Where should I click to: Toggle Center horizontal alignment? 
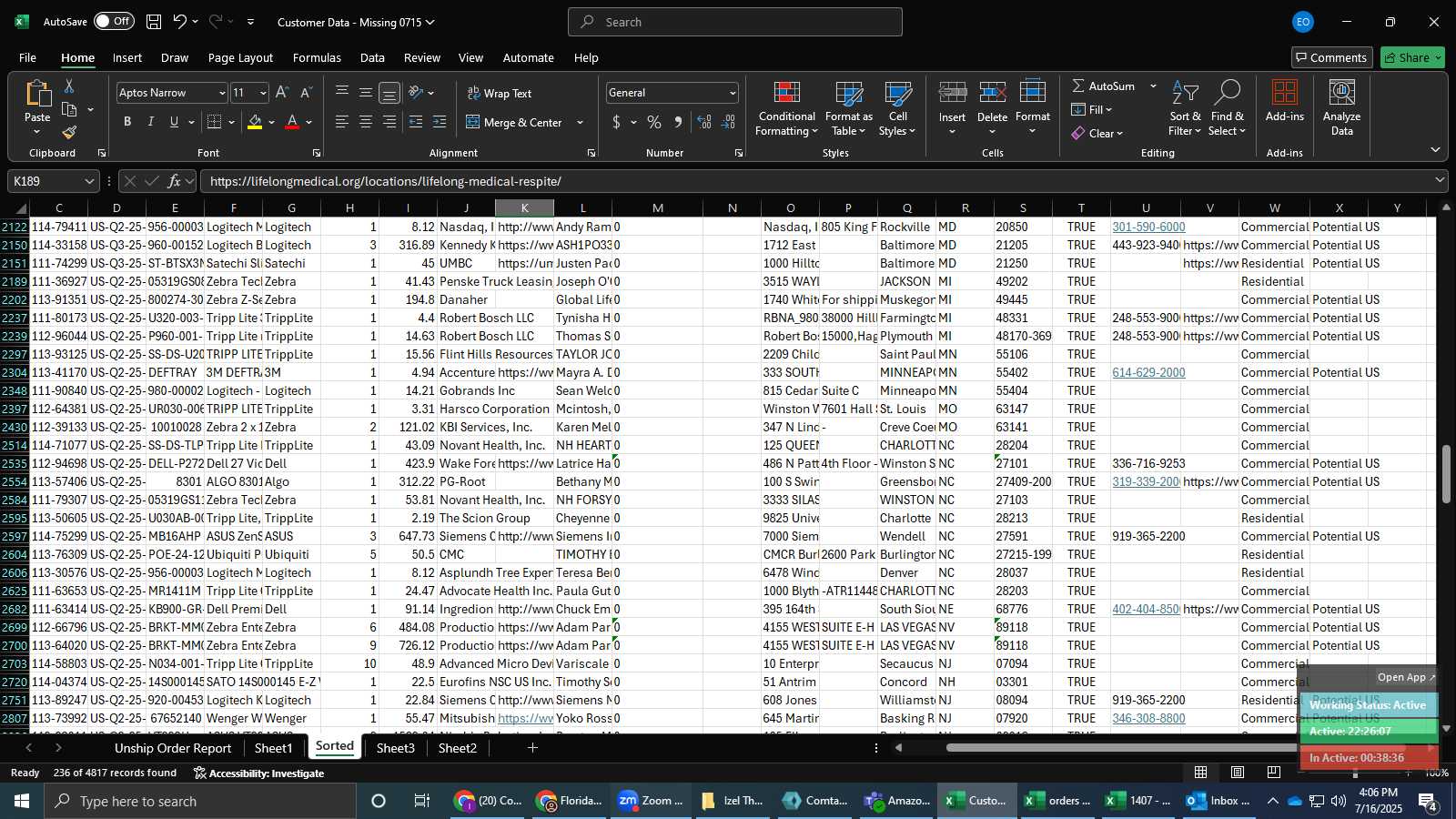[366, 122]
